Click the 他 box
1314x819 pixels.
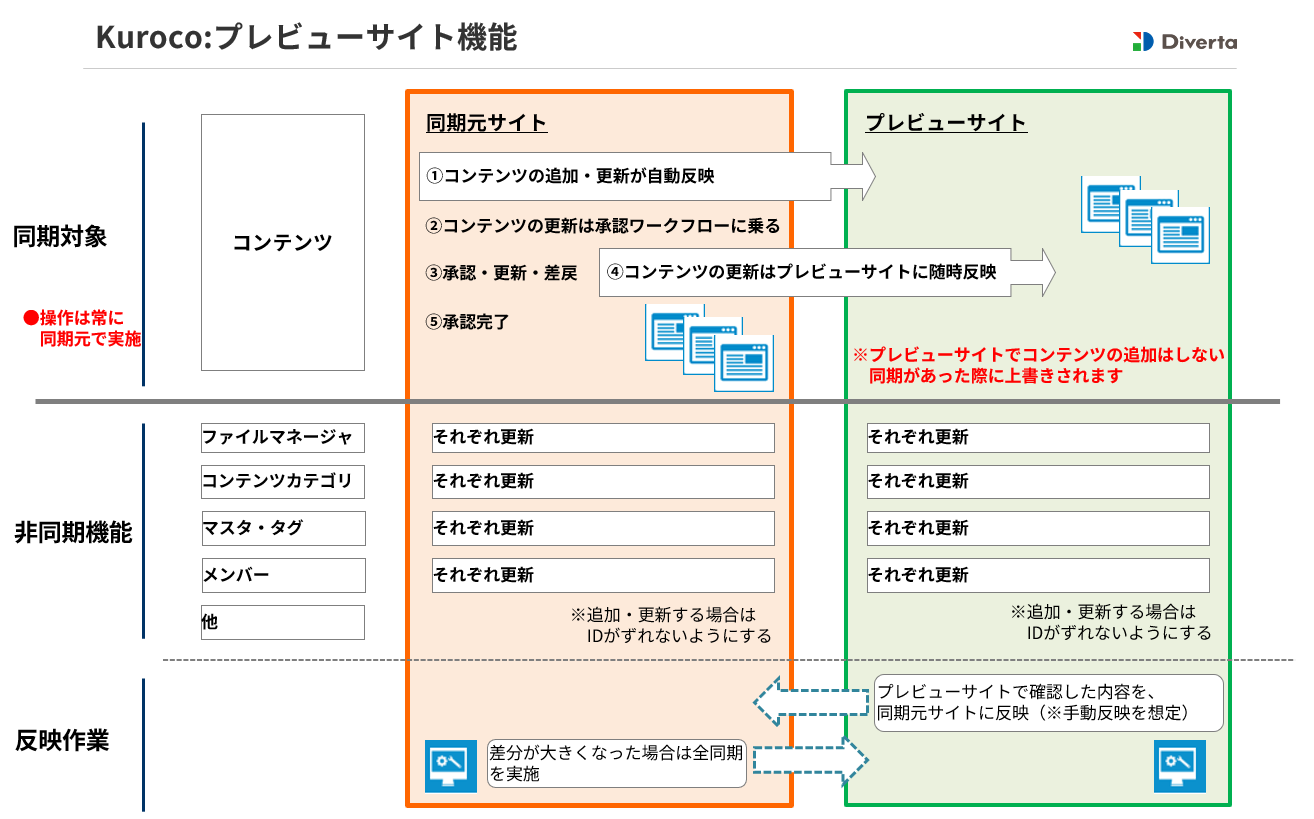[x=283, y=622]
